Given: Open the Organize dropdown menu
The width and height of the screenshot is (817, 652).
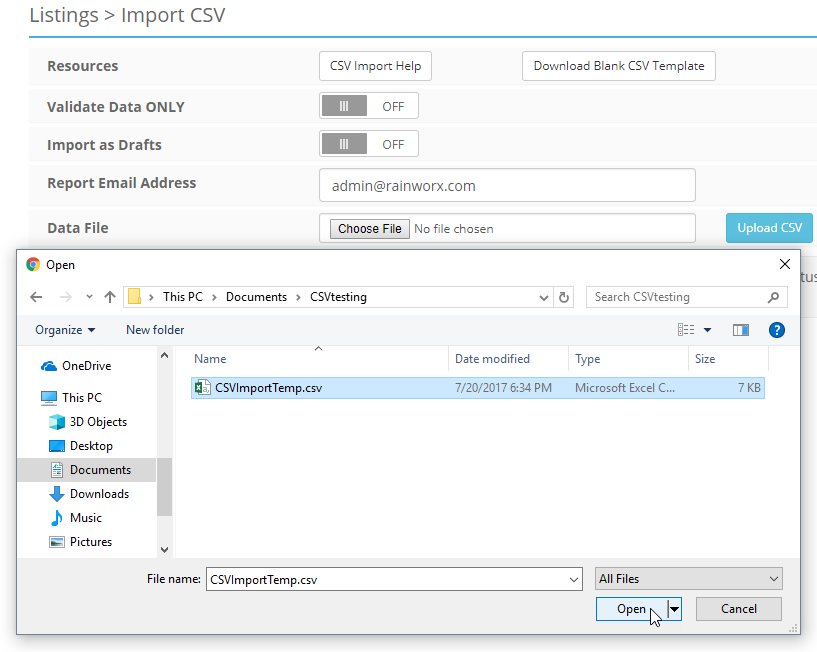Looking at the screenshot, I should 64,329.
